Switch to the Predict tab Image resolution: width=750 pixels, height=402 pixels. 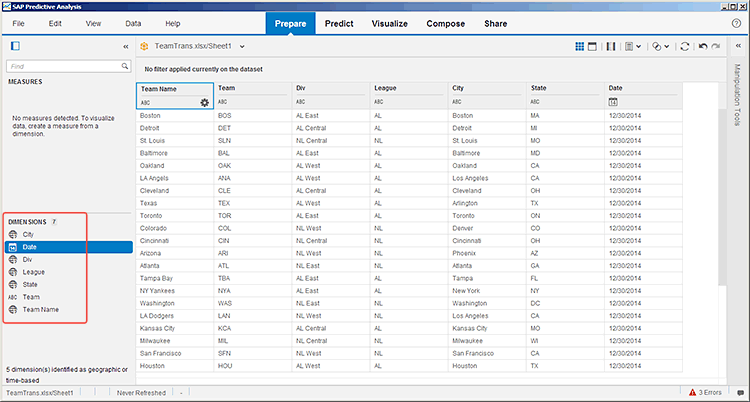339,23
